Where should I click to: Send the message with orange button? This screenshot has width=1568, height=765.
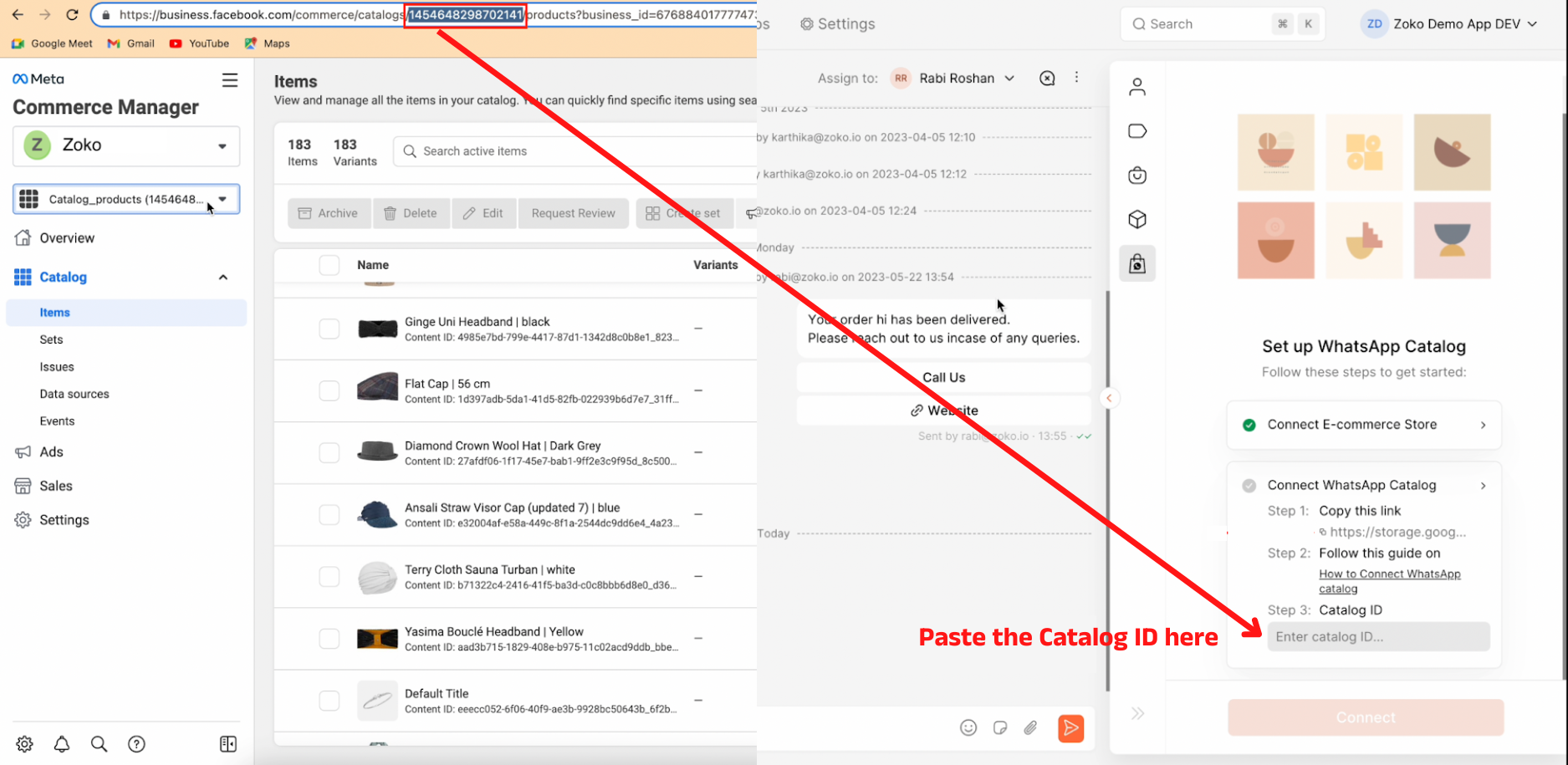pos(1070,728)
